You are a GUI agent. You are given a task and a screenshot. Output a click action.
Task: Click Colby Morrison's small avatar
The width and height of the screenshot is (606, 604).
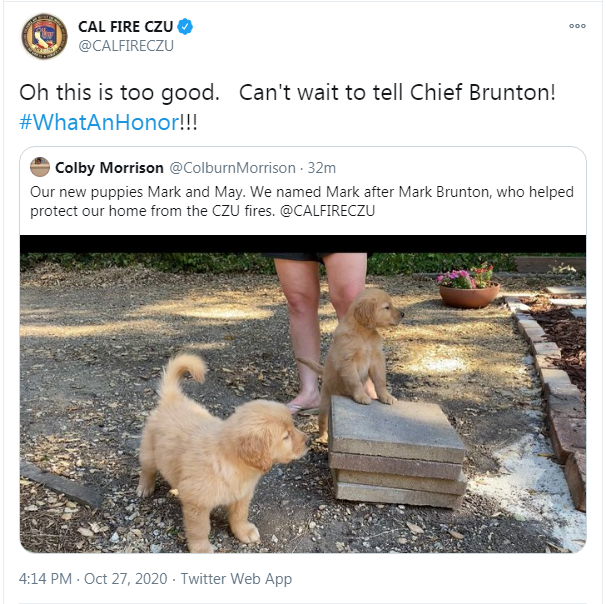40,167
